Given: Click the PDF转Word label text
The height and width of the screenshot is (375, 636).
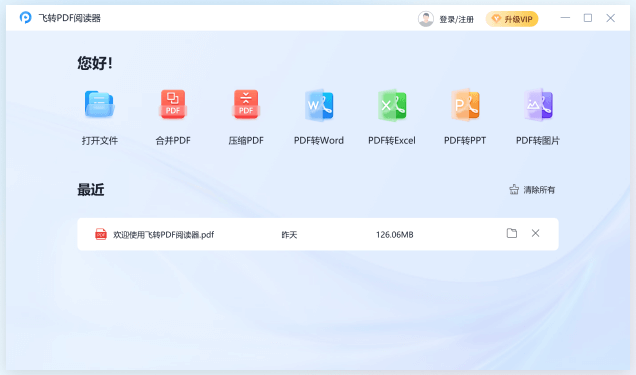Looking at the screenshot, I should pyautogui.click(x=319, y=141).
